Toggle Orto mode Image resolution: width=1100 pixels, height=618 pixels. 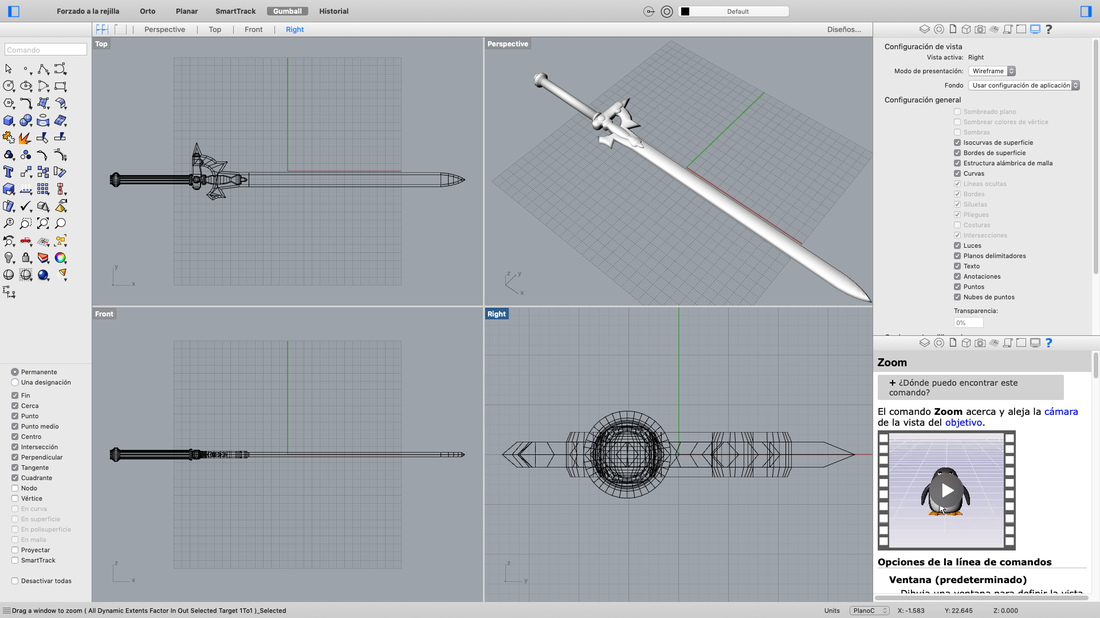147,11
